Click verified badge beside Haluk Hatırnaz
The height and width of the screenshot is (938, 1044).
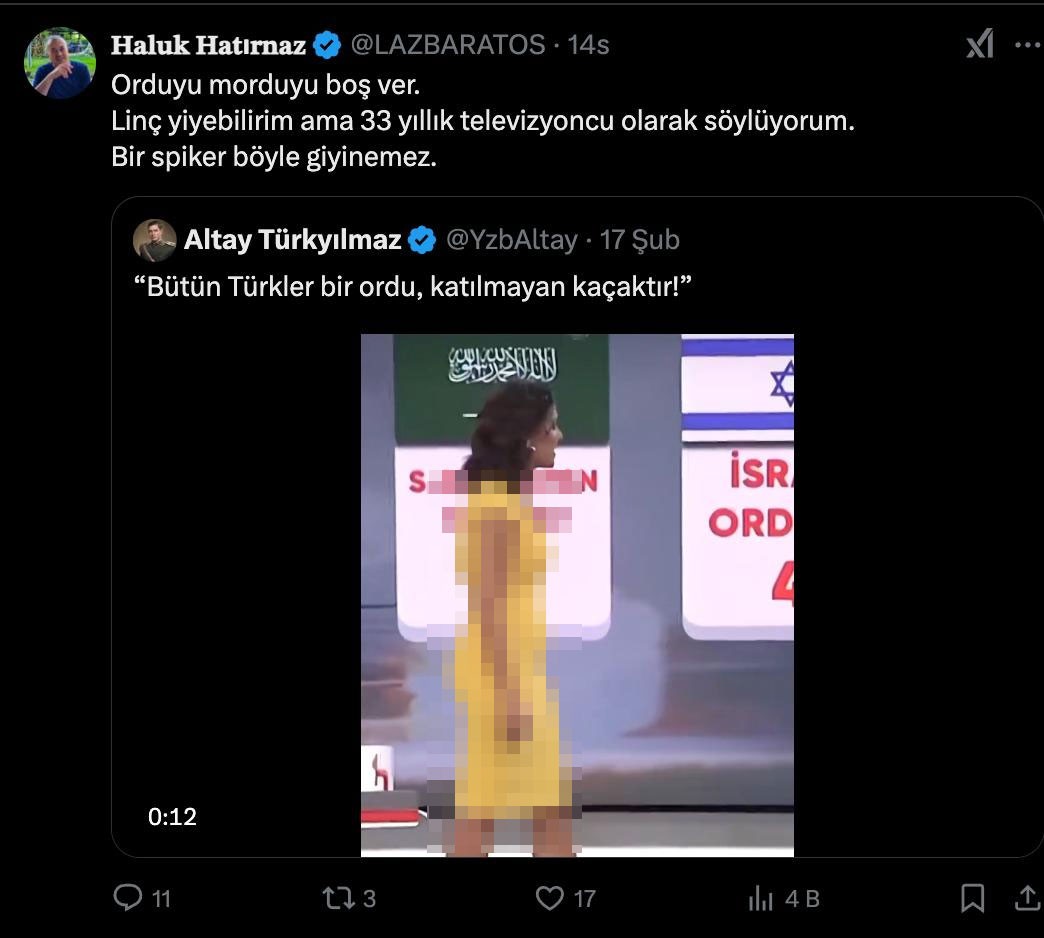pos(327,45)
